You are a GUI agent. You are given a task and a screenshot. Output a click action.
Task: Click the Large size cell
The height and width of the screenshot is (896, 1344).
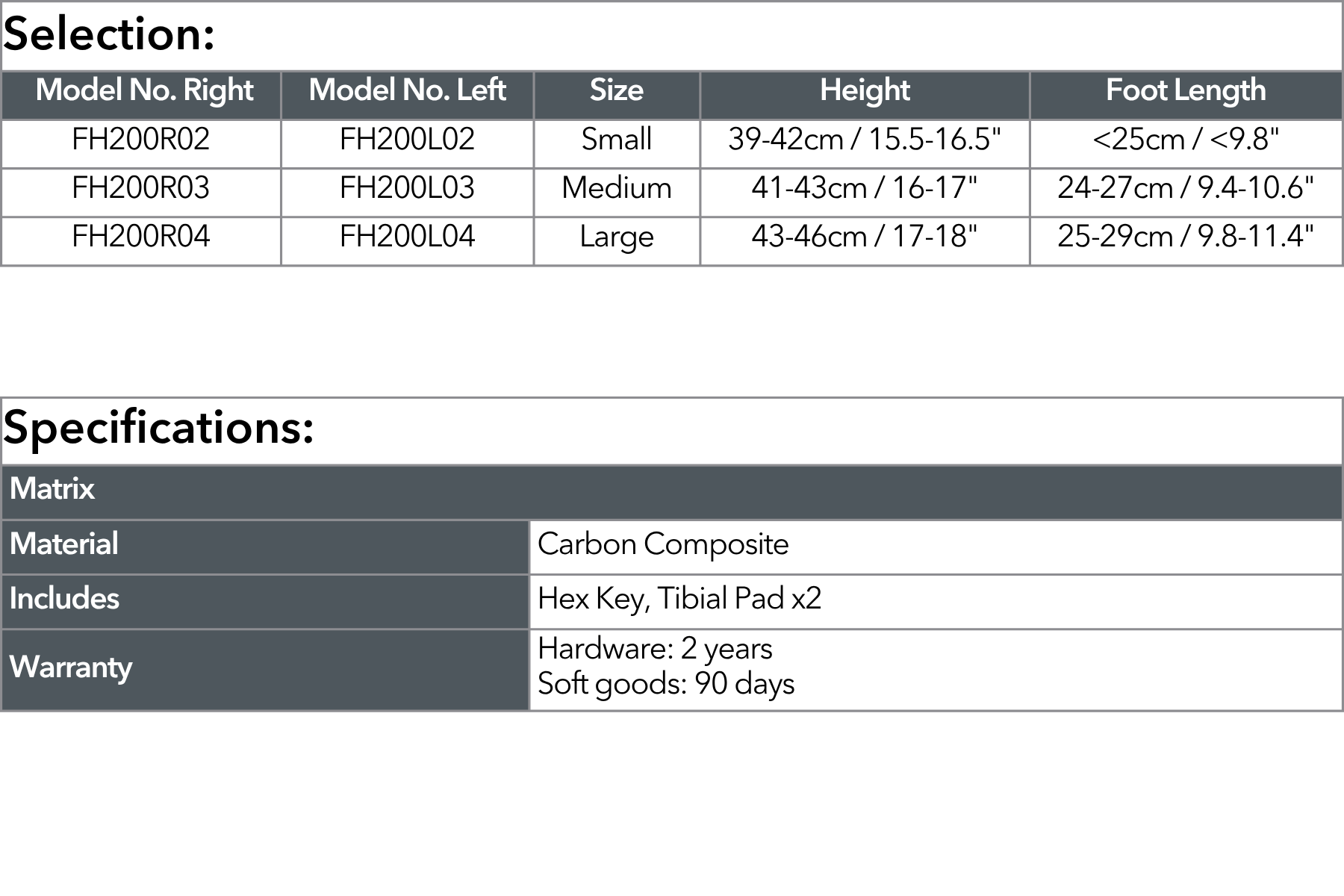(x=617, y=237)
